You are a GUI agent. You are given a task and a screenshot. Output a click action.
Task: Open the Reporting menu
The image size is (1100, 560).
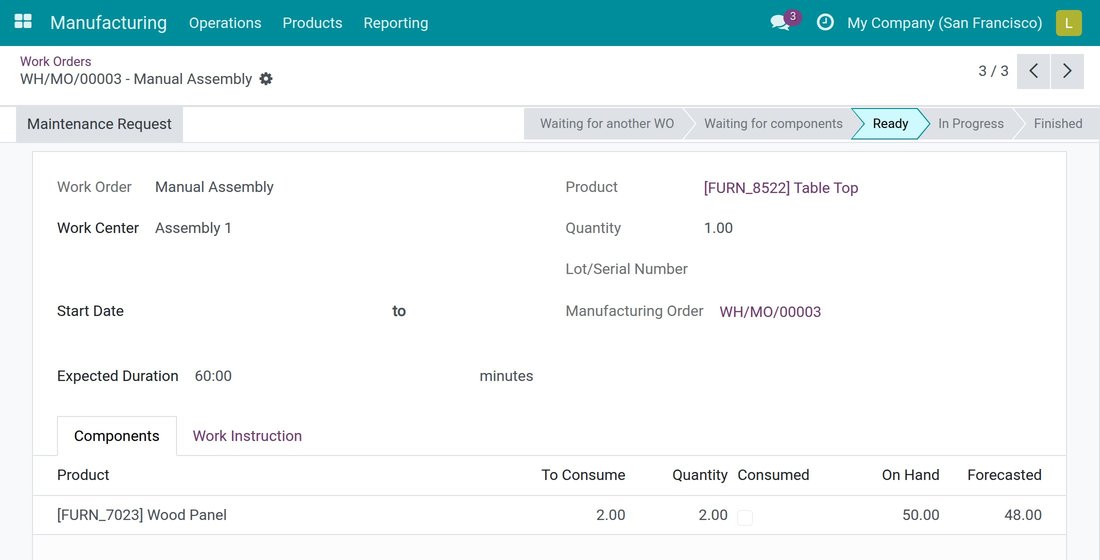tap(396, 22)
